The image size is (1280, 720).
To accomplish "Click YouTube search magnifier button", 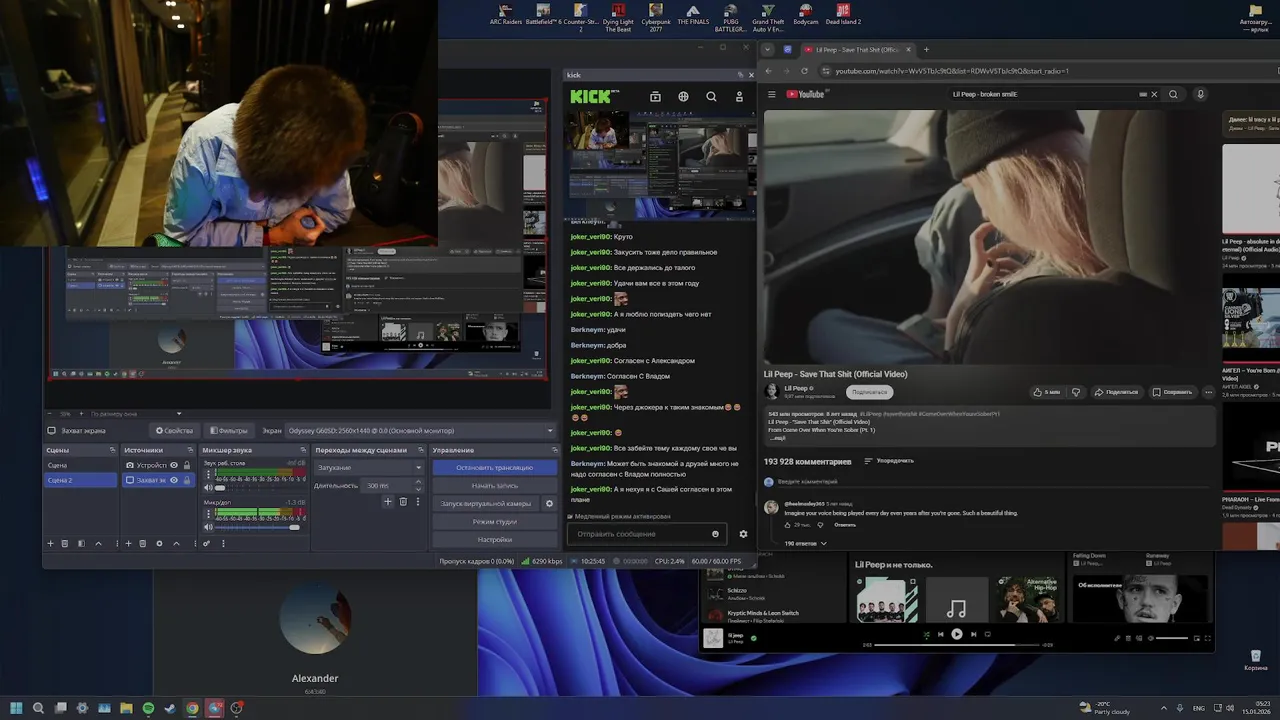I will point(1173,94).
